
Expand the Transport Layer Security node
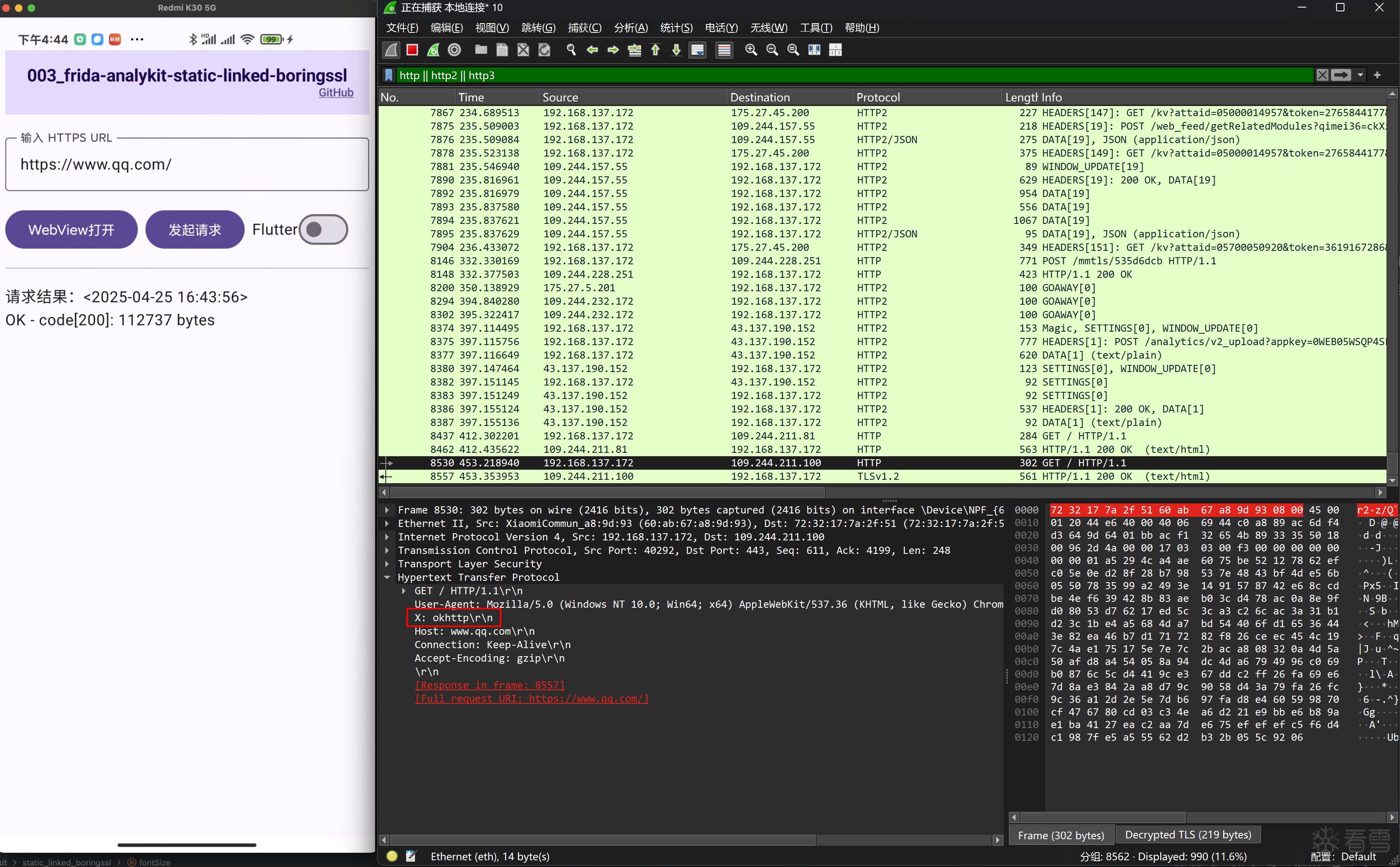tap(387, 564)
